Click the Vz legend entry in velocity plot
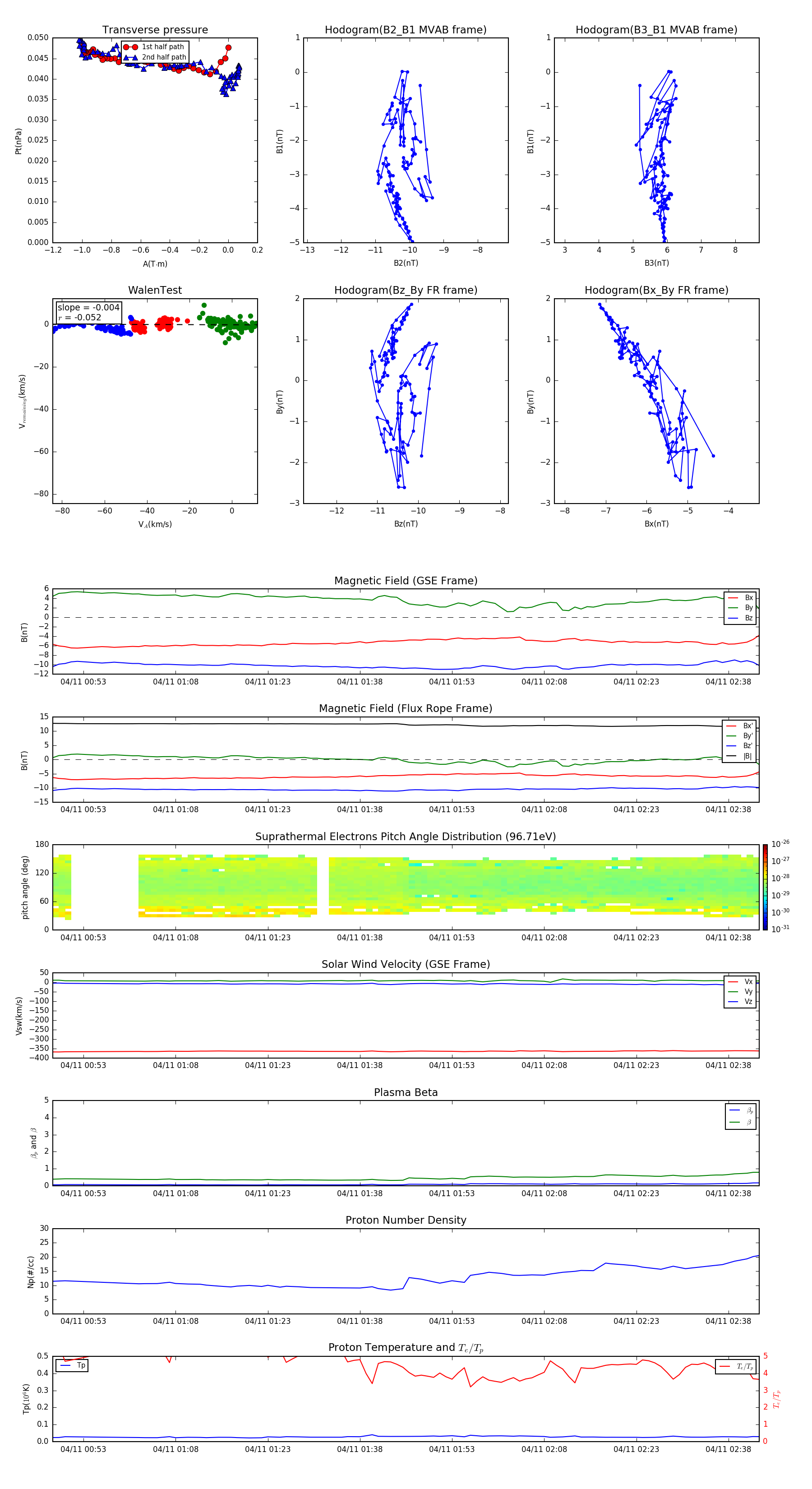The image size is (812, 1489). pyautogui.click(x=740, y=1002)
